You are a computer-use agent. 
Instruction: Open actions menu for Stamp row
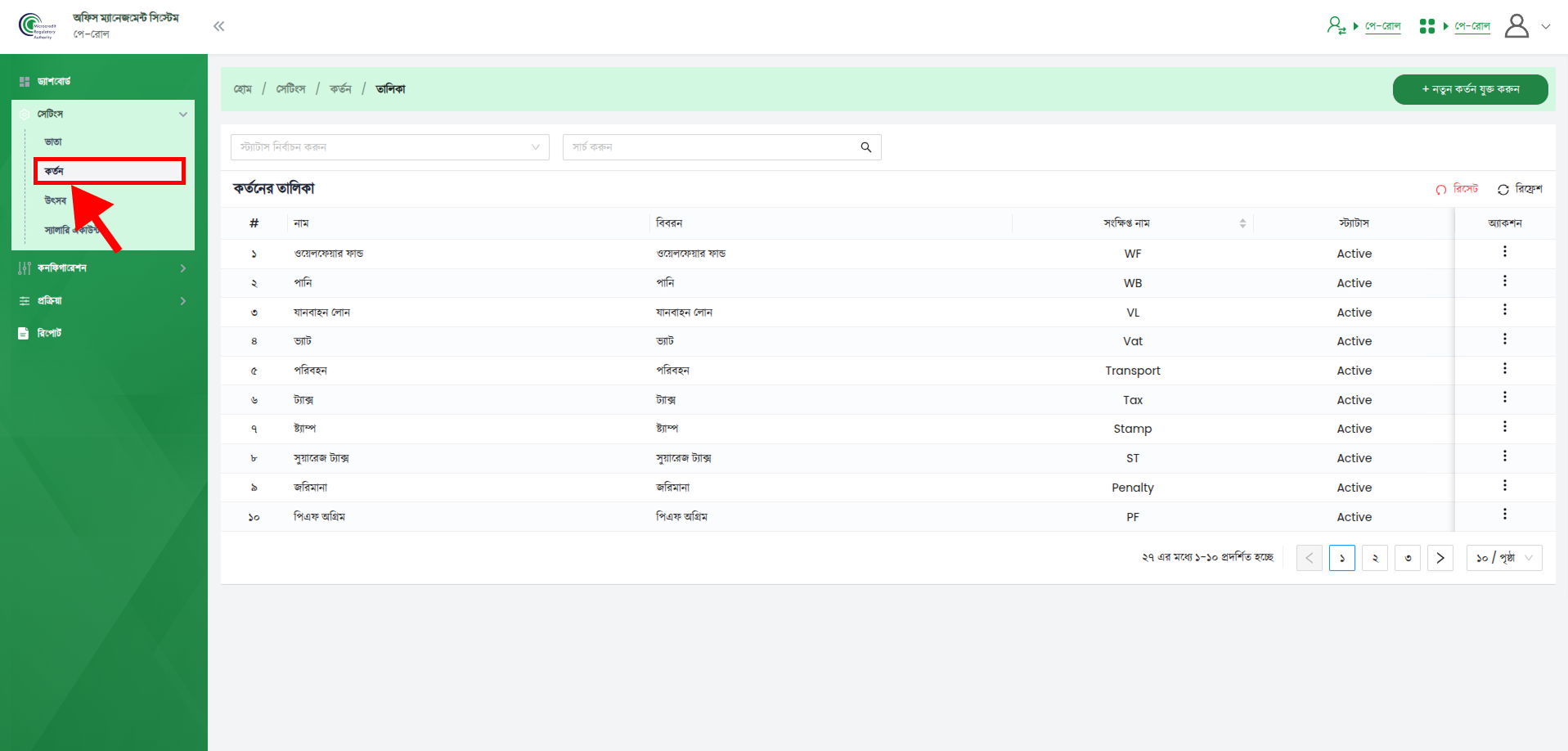click(1504, 427)
